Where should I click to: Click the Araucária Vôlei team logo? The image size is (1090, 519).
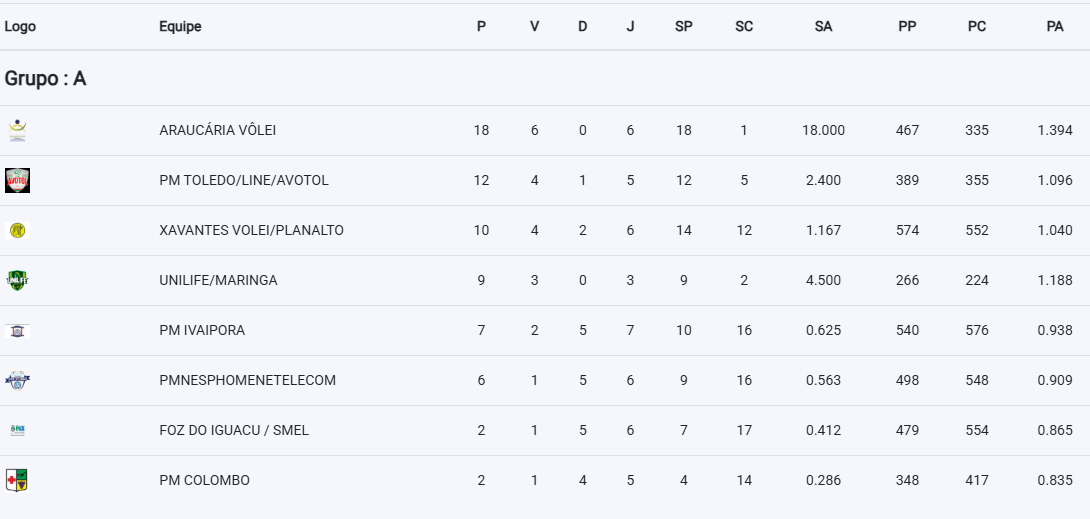pos(17,131)
